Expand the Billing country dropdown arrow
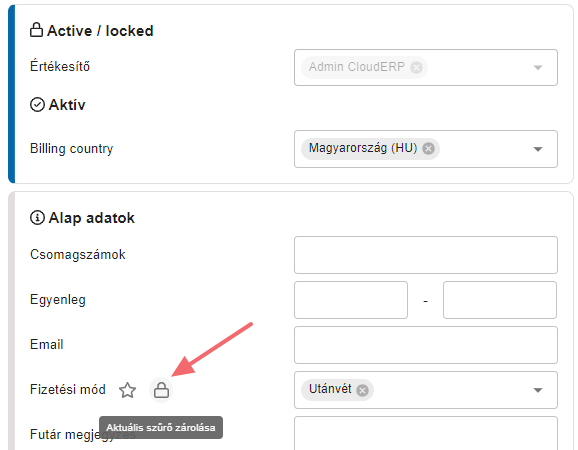This screenshot has width=578, height=450. [538, 149]
